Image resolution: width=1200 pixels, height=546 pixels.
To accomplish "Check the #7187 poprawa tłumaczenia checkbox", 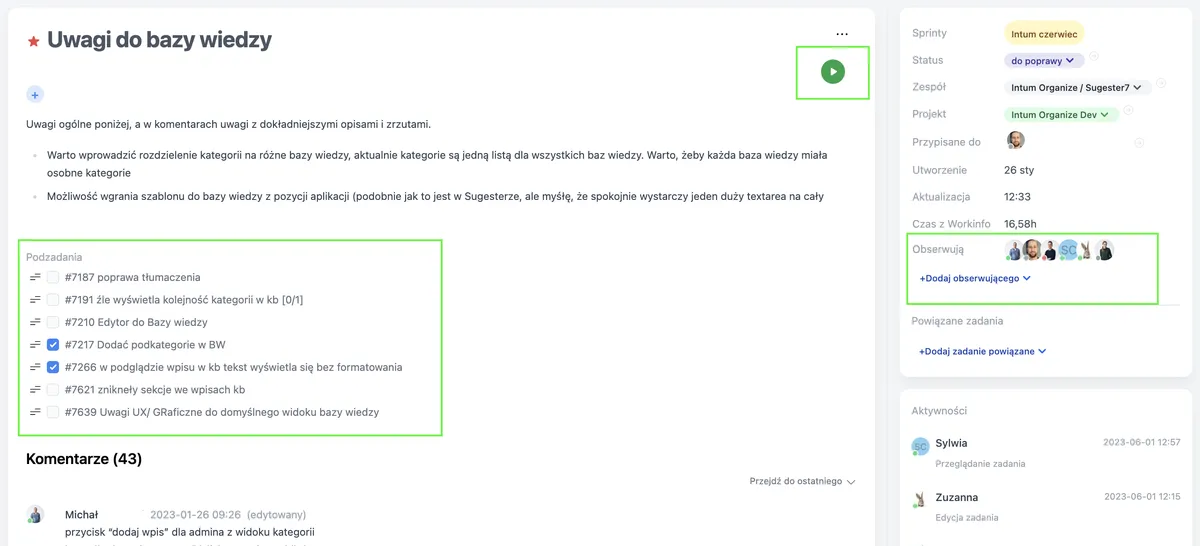I will pyautogui.click(x=53, y=277).
